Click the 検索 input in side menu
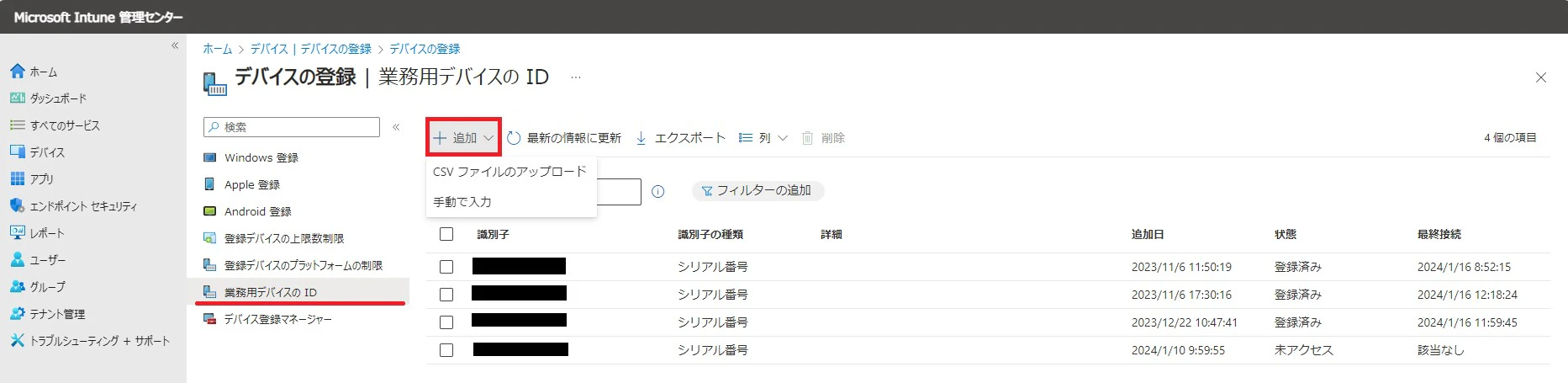Image resolution: width=1568 pixels, height=383 pixels. (x=292, y=127)
